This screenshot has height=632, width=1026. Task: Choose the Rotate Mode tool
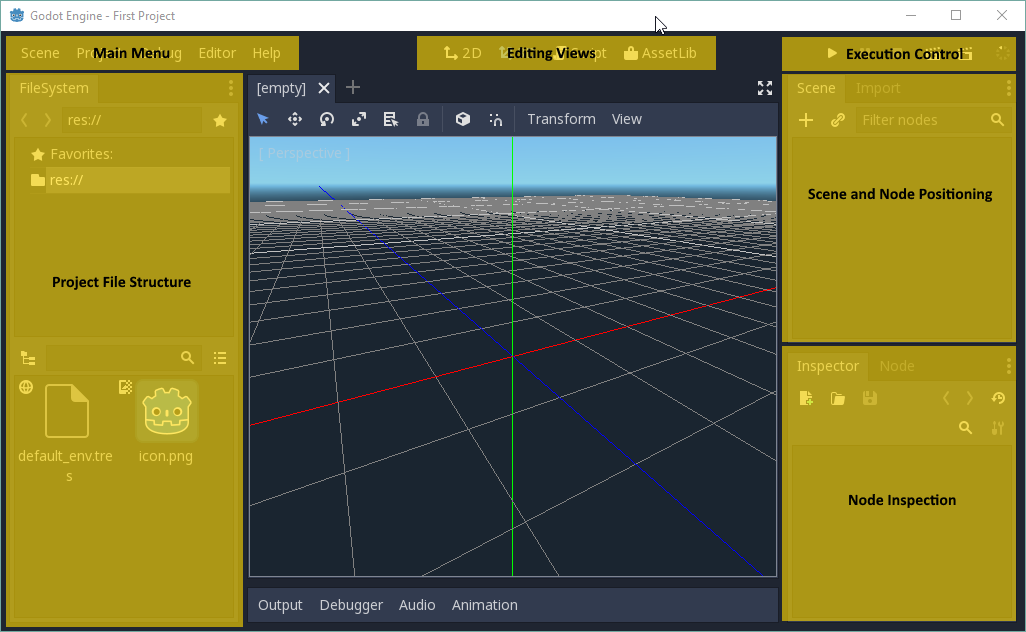(327, 119)
